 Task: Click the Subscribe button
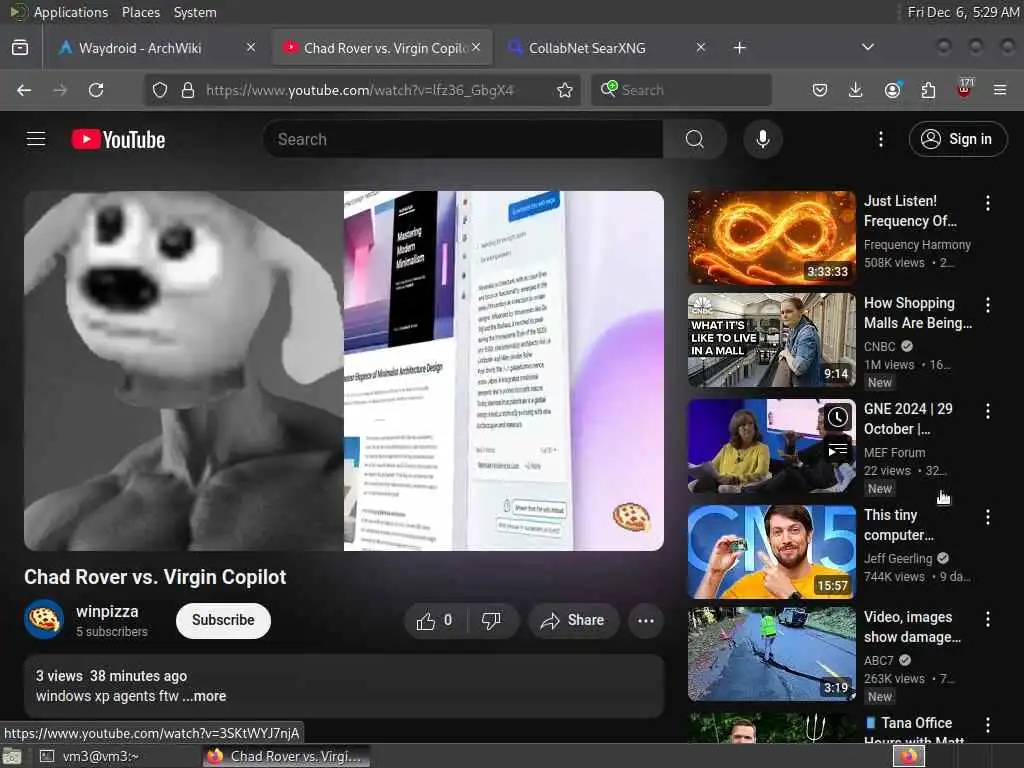tap(223, 620)
